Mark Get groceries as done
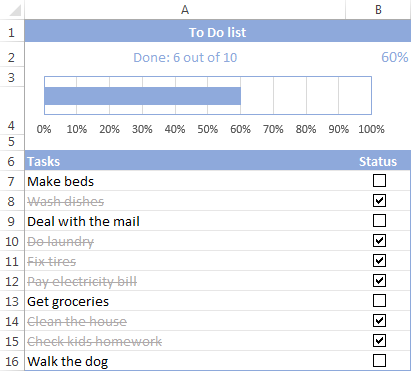The image size is (411, 371). (x=379, y=301)
